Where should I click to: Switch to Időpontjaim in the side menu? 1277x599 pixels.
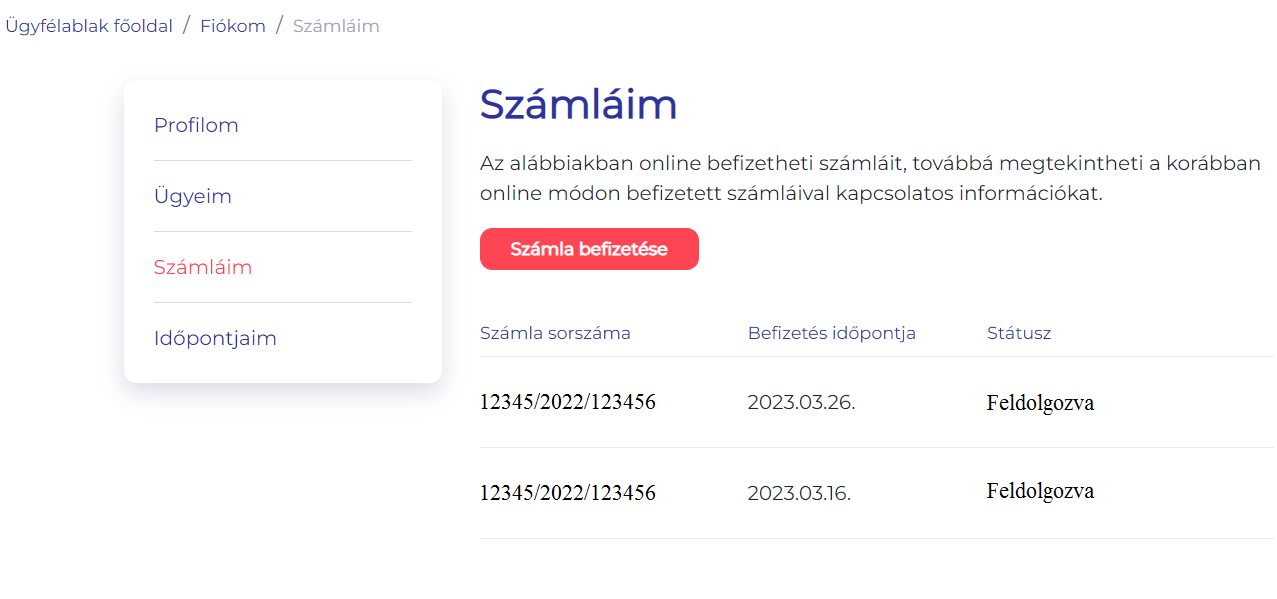click(x=215, y=339)
